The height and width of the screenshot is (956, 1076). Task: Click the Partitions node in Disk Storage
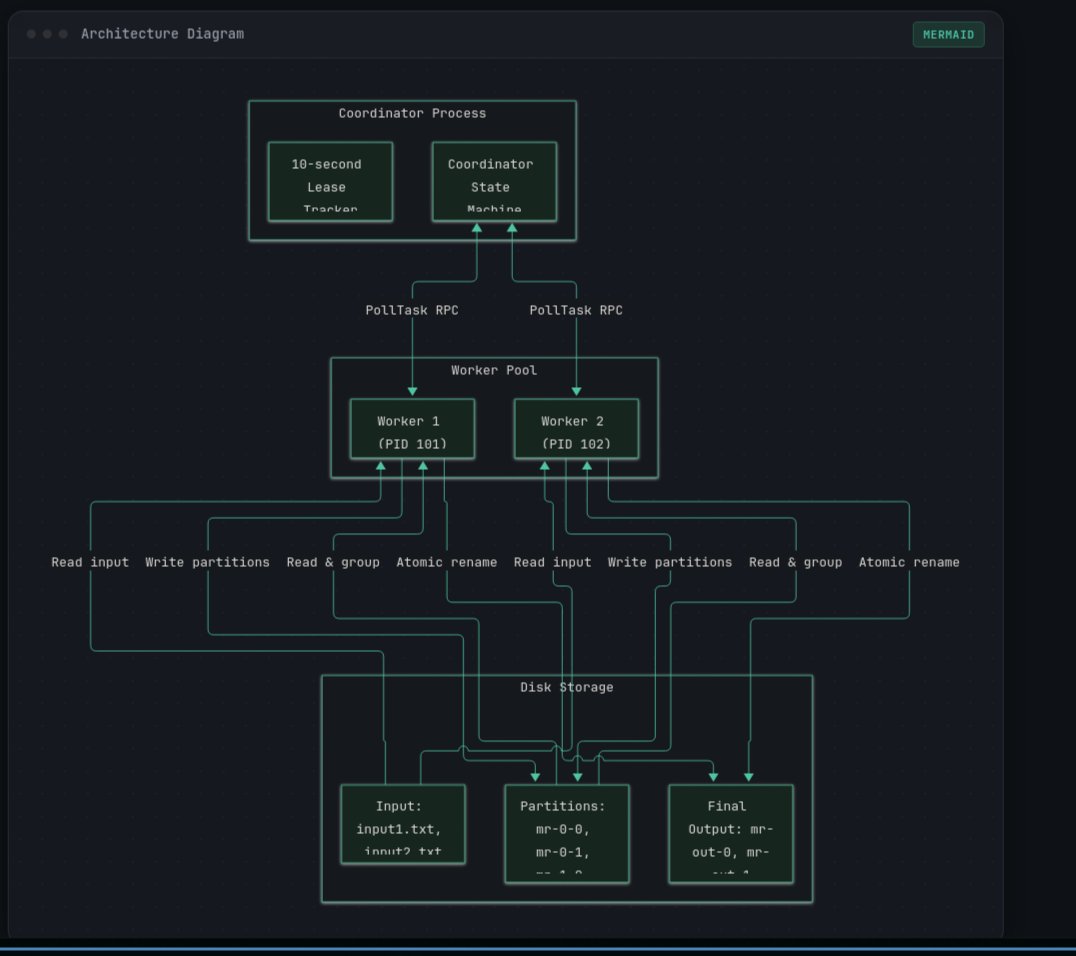[x=567, y=834]
